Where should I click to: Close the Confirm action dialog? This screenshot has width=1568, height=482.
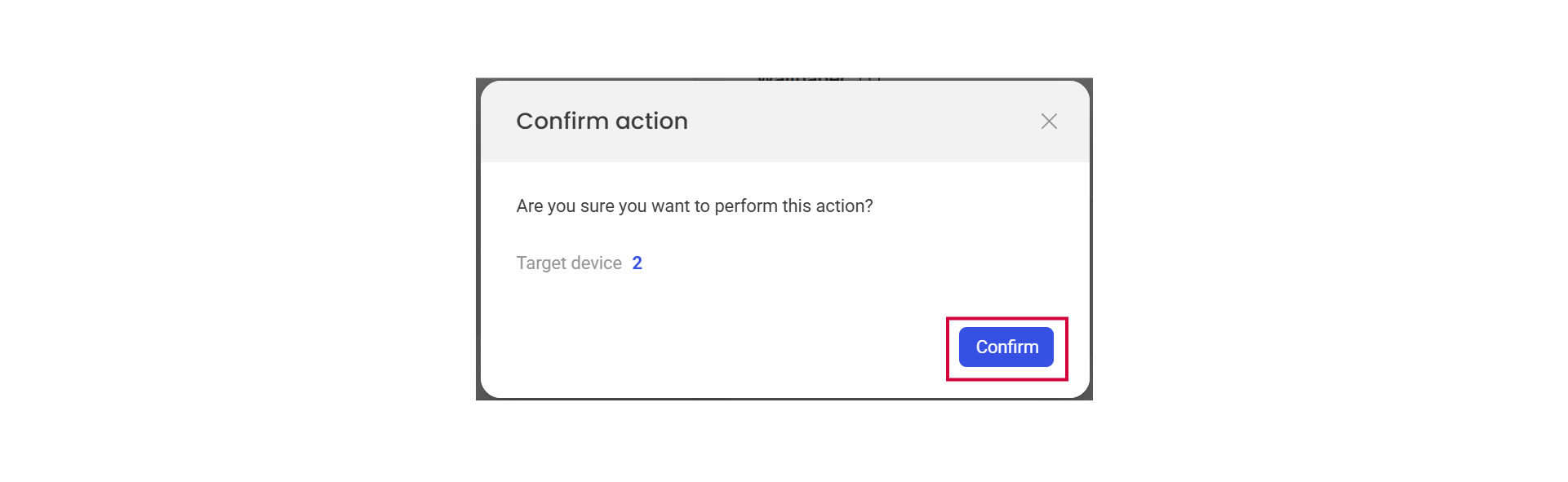[1049, 122]
